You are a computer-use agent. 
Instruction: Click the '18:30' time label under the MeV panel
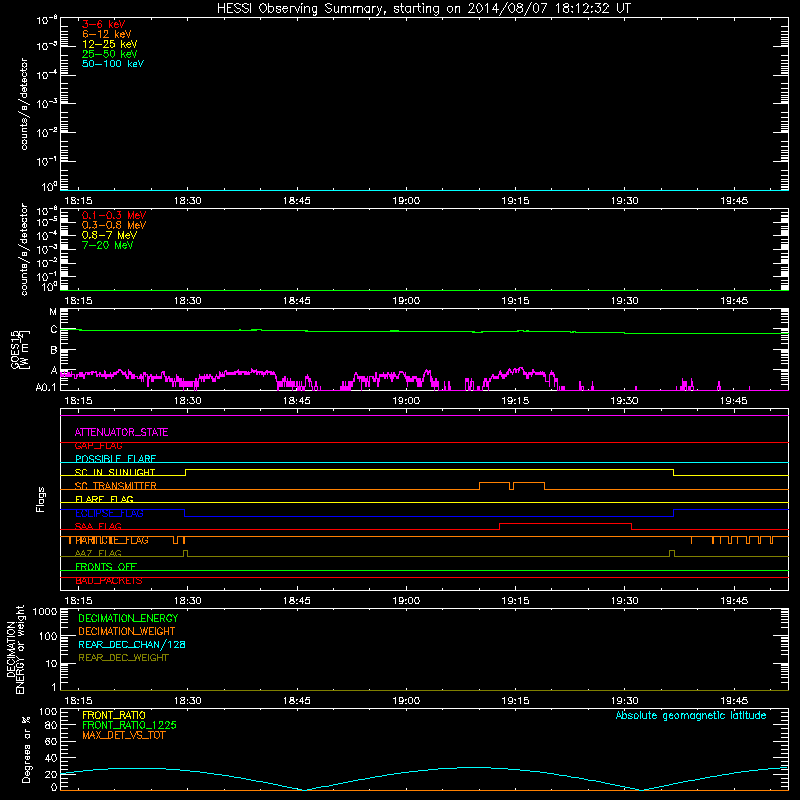[188, 301]
